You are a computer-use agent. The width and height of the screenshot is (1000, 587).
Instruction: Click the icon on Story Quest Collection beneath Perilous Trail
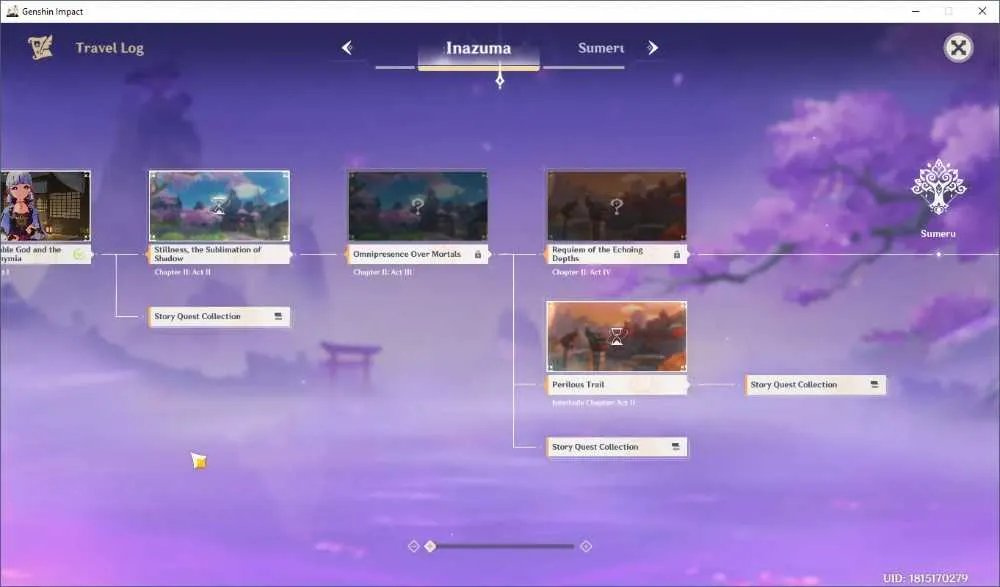676,447
